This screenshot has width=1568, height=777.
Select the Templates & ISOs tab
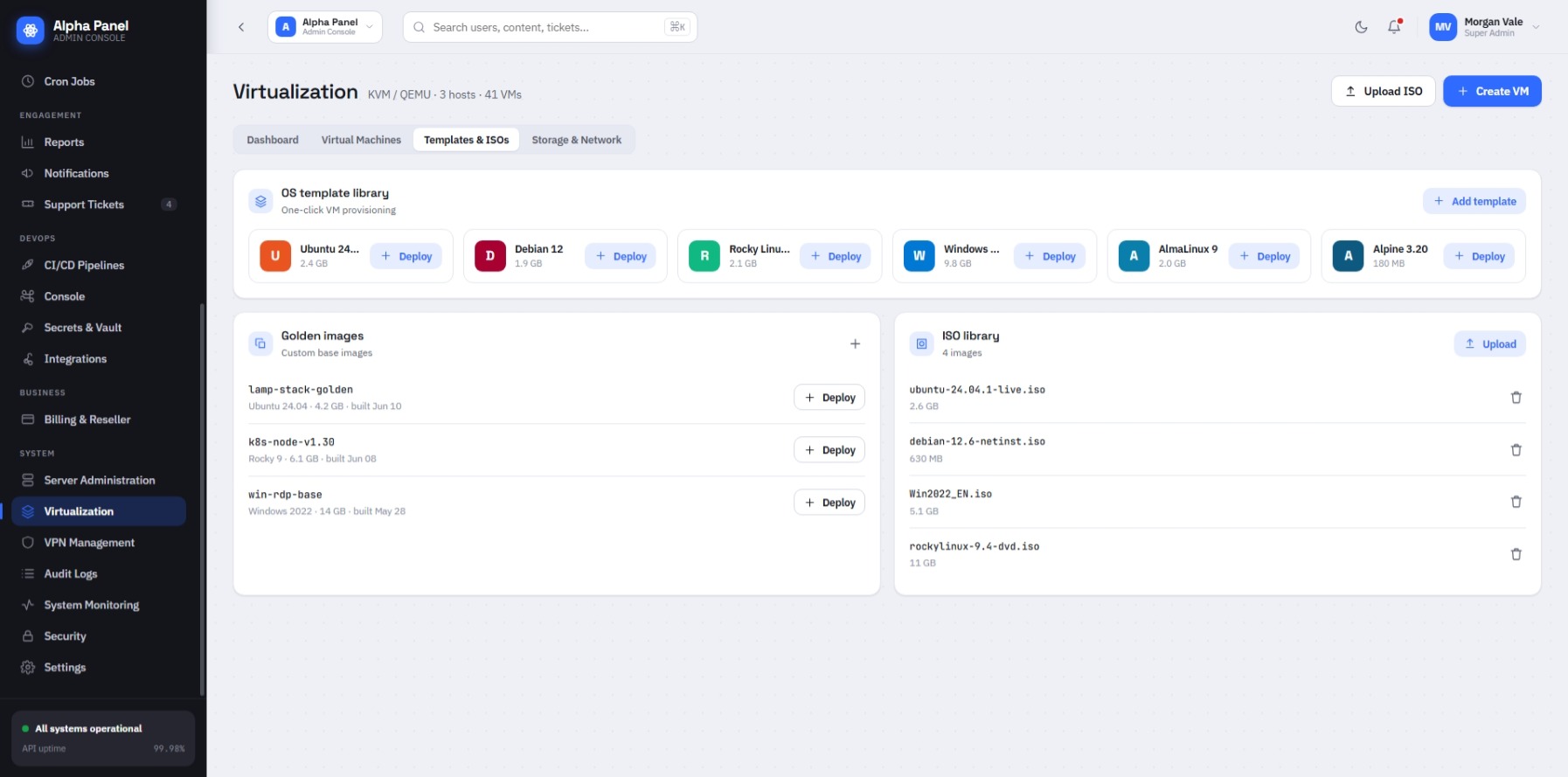[x=467, y=140]
